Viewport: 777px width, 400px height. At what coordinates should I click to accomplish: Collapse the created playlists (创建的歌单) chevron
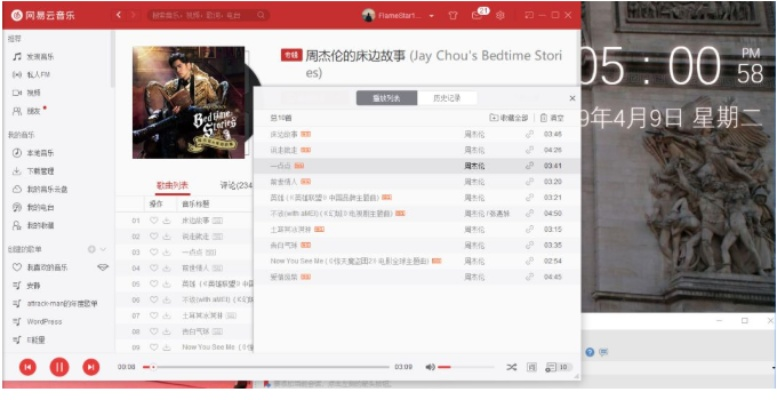pyautogui.click(x=103, y=249)
